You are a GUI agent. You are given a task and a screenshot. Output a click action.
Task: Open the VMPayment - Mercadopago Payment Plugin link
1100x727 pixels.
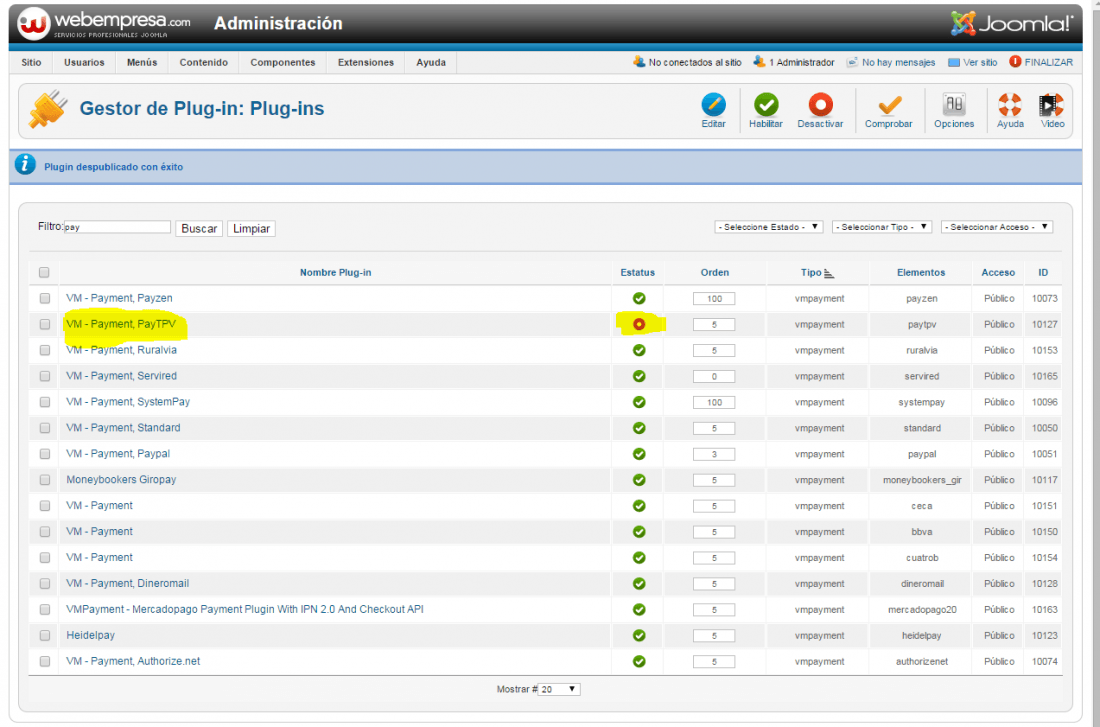245,609
